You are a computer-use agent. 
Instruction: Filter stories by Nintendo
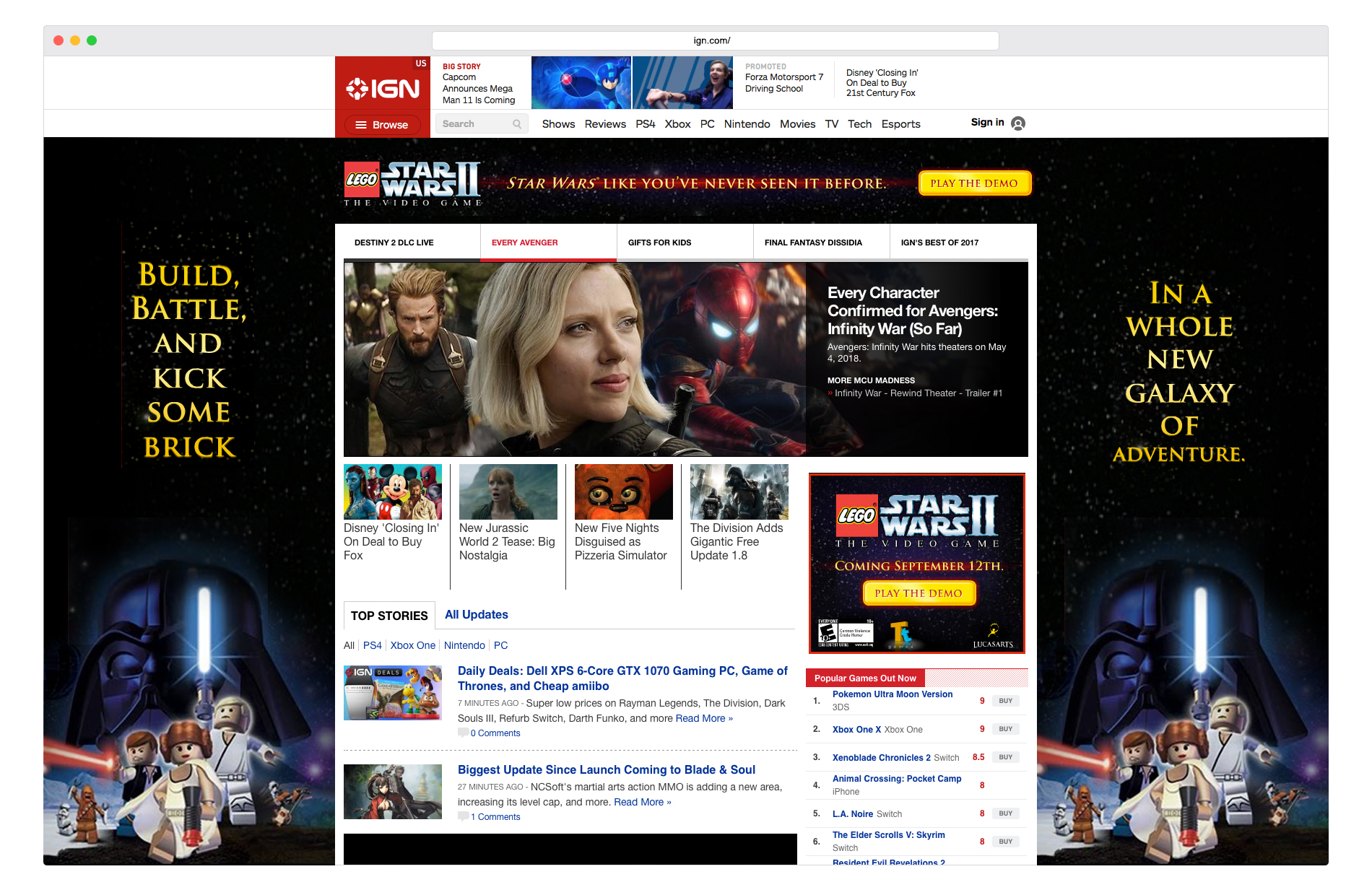click(464, 645)
